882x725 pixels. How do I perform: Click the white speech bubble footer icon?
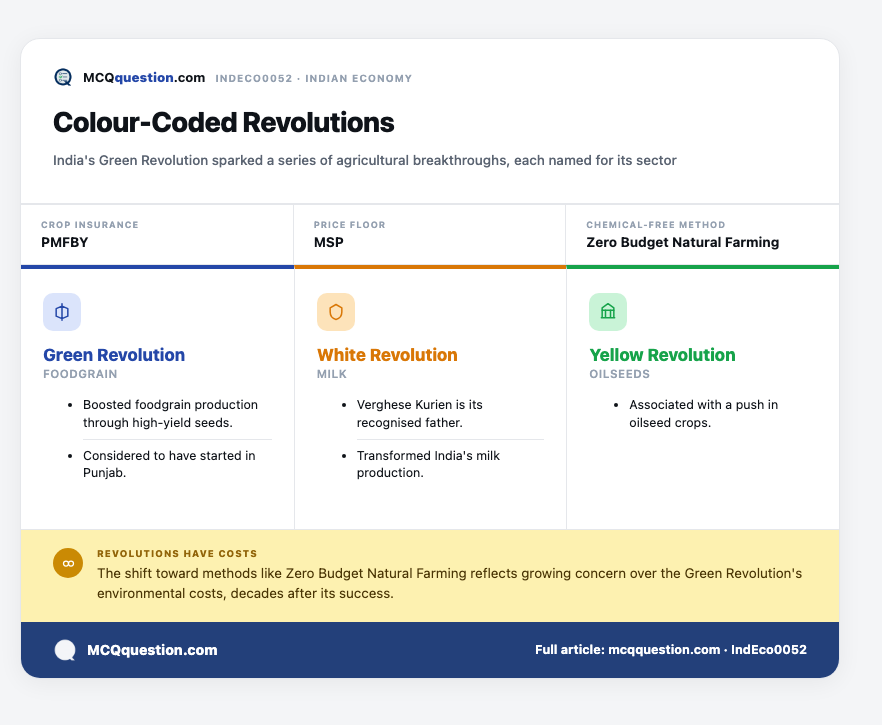pos(65,650)
